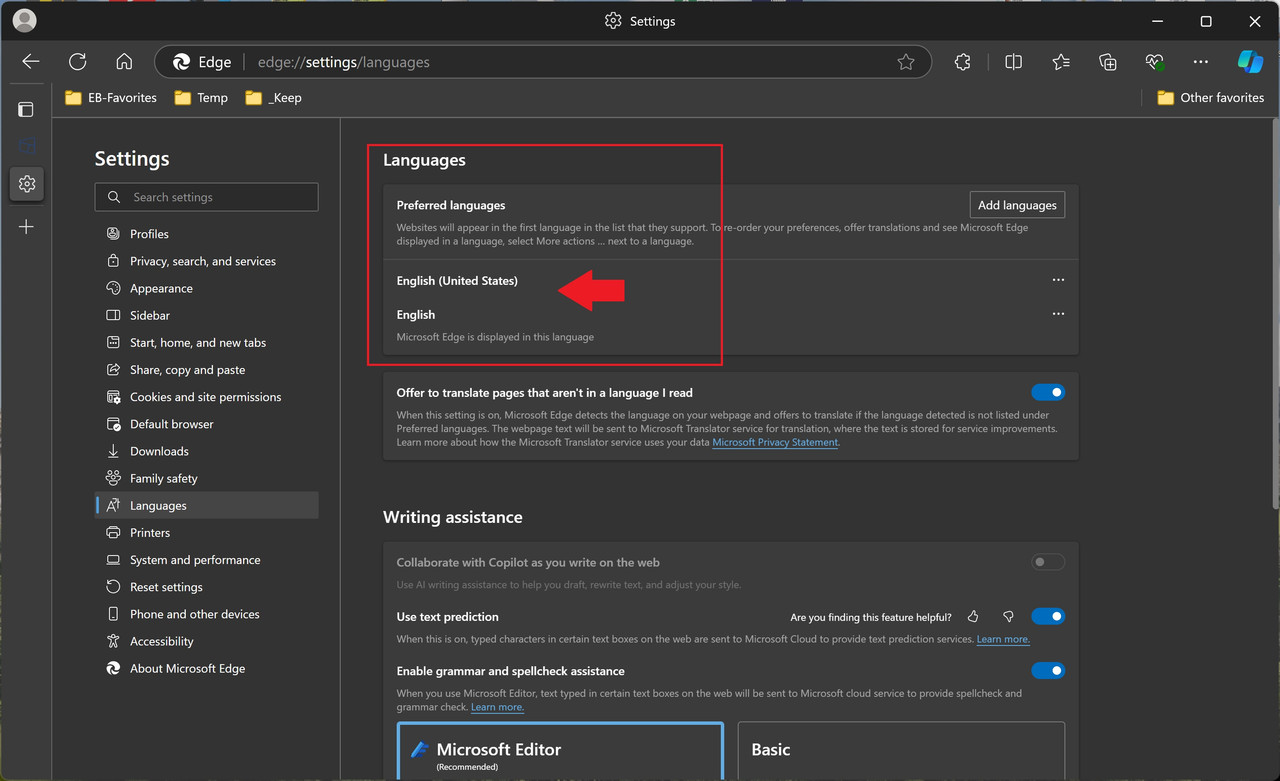Give thumbs up for text prediction
Viewport: 1280px width, 781px height.
973,617
